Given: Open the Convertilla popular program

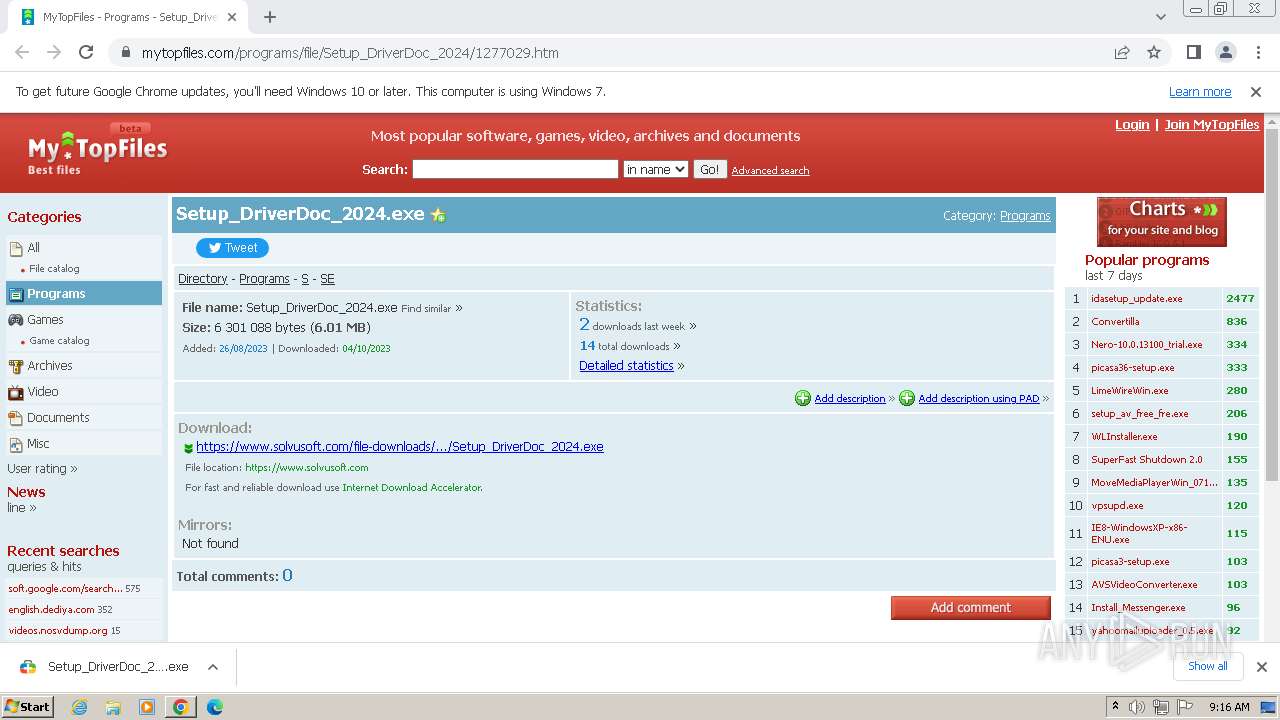Looking at the screenshot, I should pyautogui.click(x=1115, y=322).
